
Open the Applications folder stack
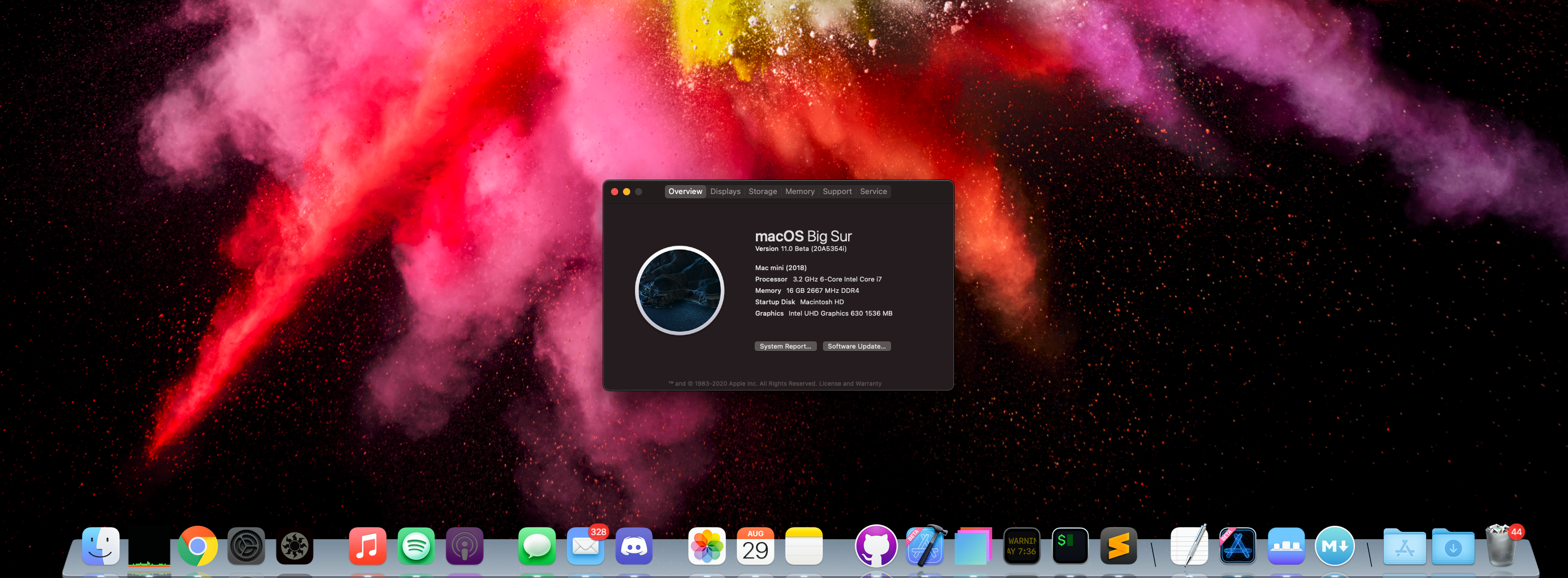point(1405,546)
